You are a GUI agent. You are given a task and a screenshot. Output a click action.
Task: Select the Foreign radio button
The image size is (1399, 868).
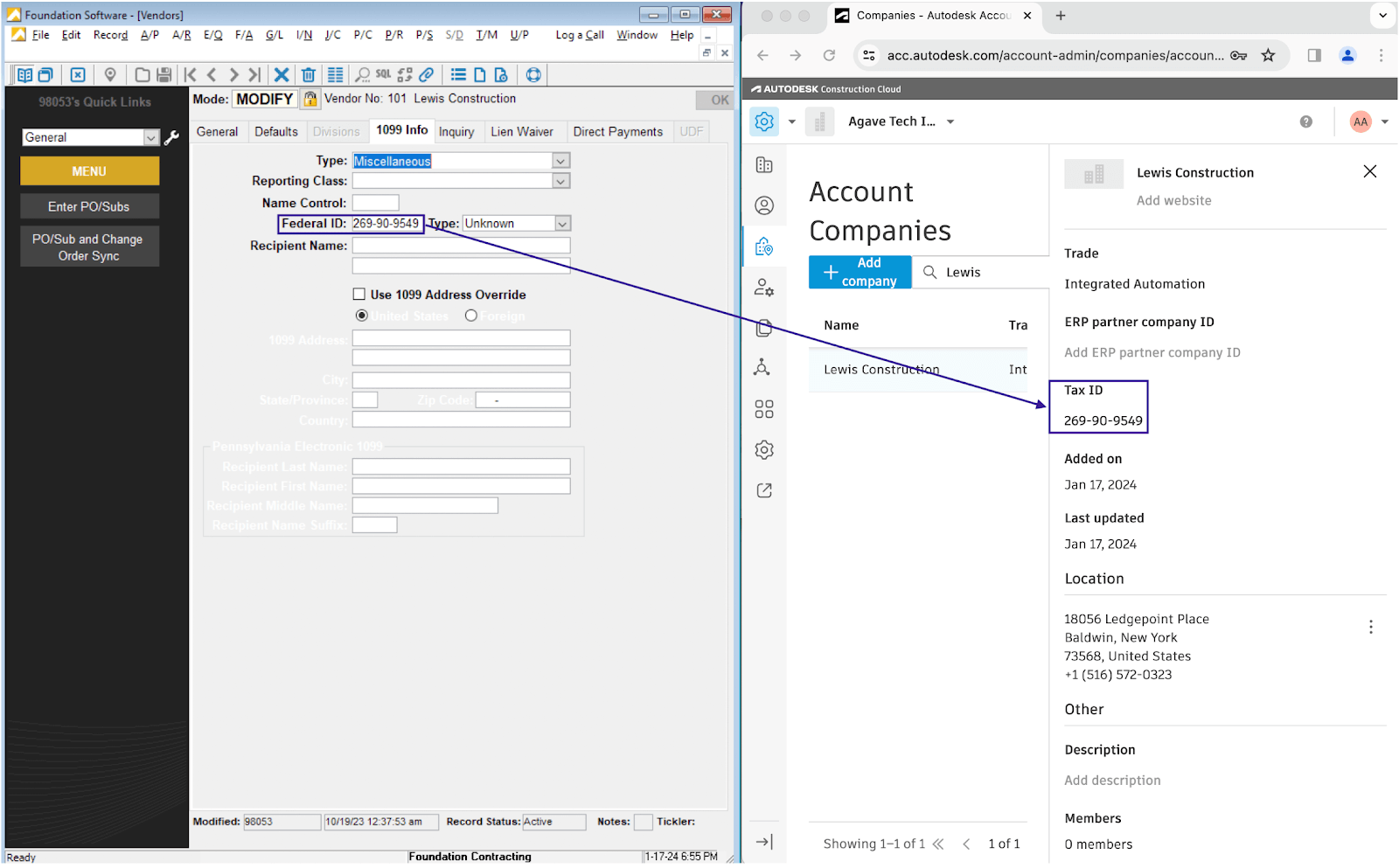coord(471,316)
